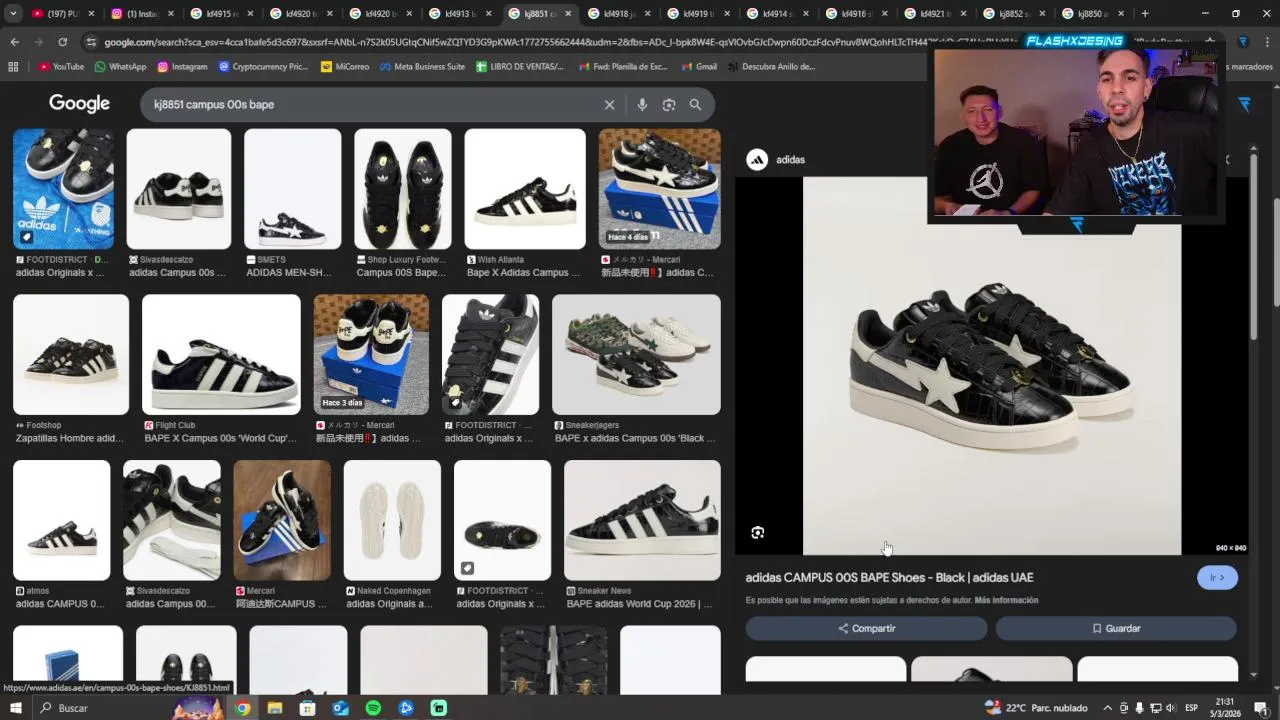Open the Sneakerjagers shoe result thumbnail
1280x720 pixels.
(636, 355)
